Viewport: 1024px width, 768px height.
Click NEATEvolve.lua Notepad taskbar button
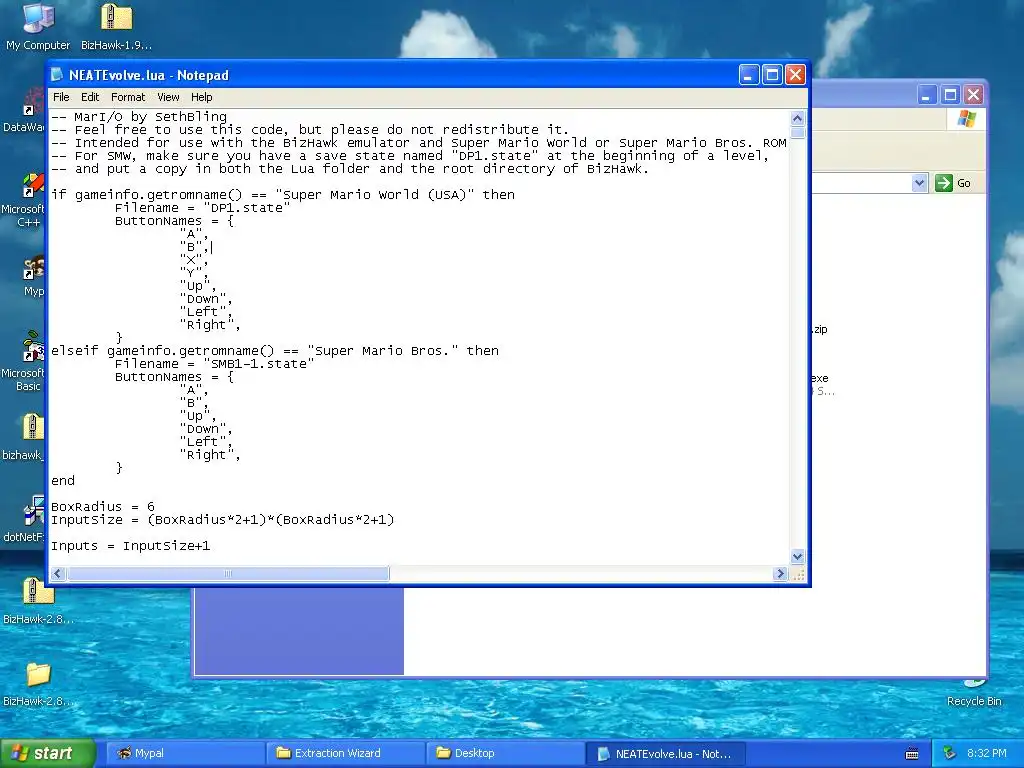(x=665, y=753)
